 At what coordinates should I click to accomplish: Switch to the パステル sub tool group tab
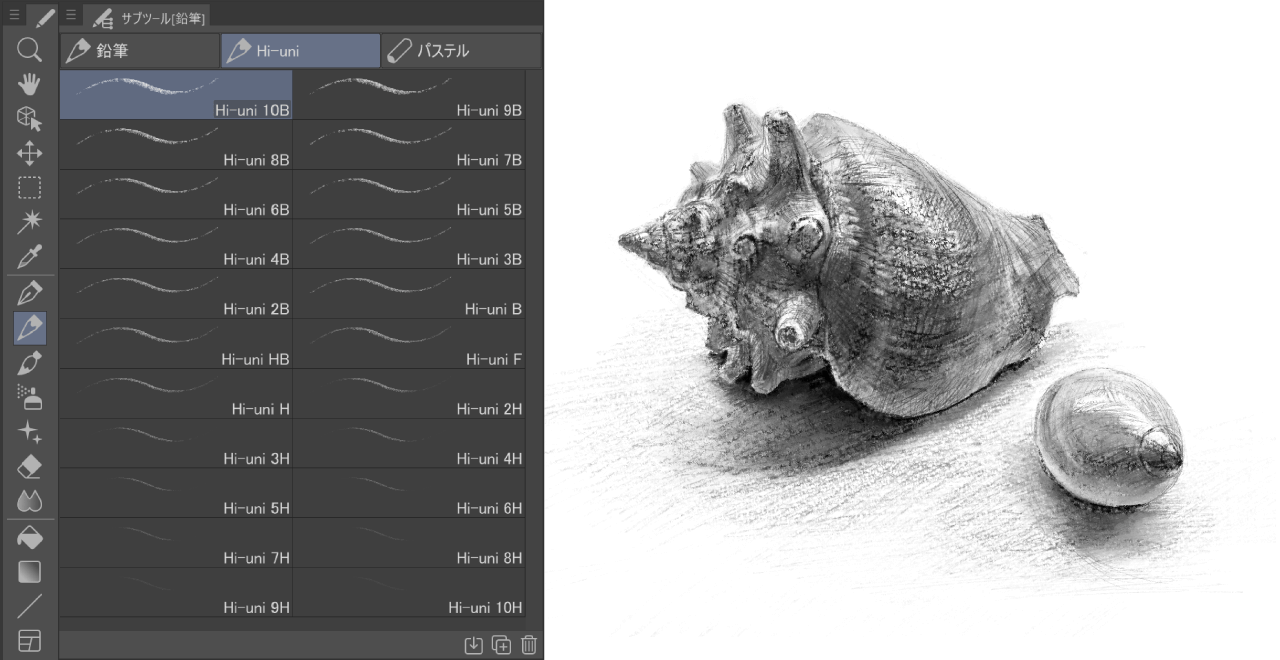tap(461, 51)
